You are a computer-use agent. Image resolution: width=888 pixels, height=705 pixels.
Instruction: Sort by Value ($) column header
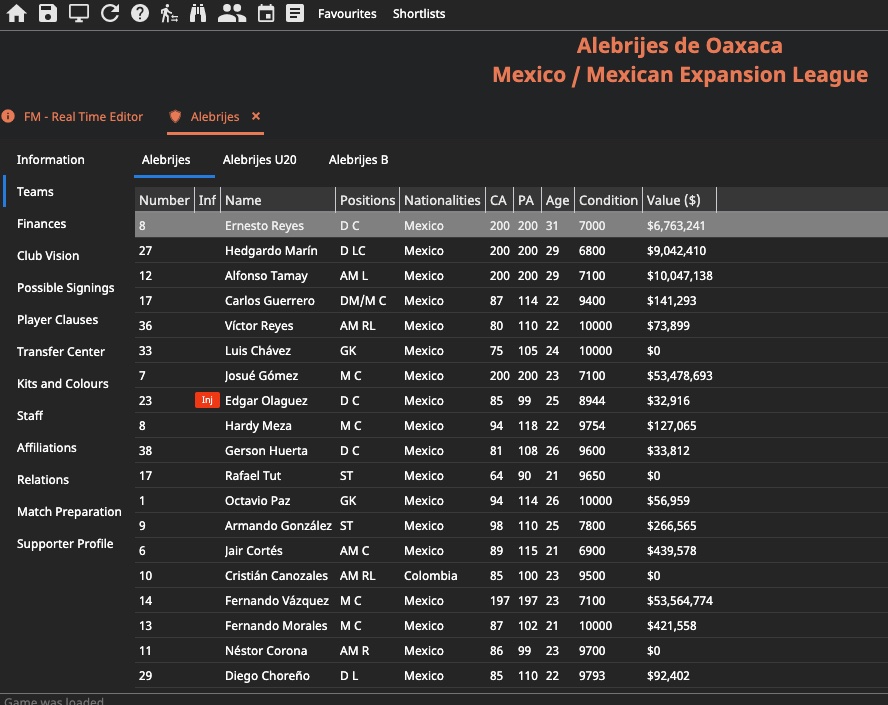tap(680, 200)
